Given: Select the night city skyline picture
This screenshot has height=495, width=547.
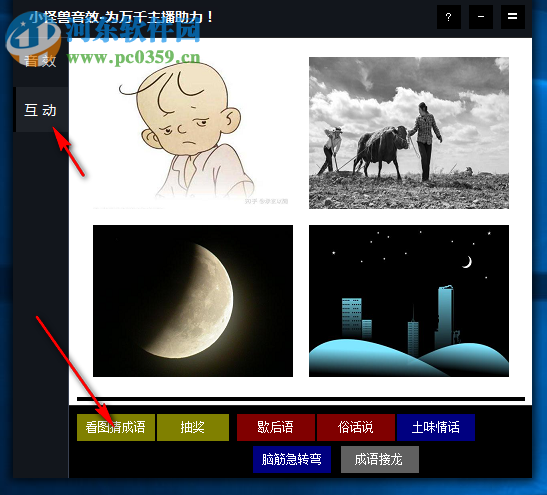Looking at the screenshot, I should point(409,301).
